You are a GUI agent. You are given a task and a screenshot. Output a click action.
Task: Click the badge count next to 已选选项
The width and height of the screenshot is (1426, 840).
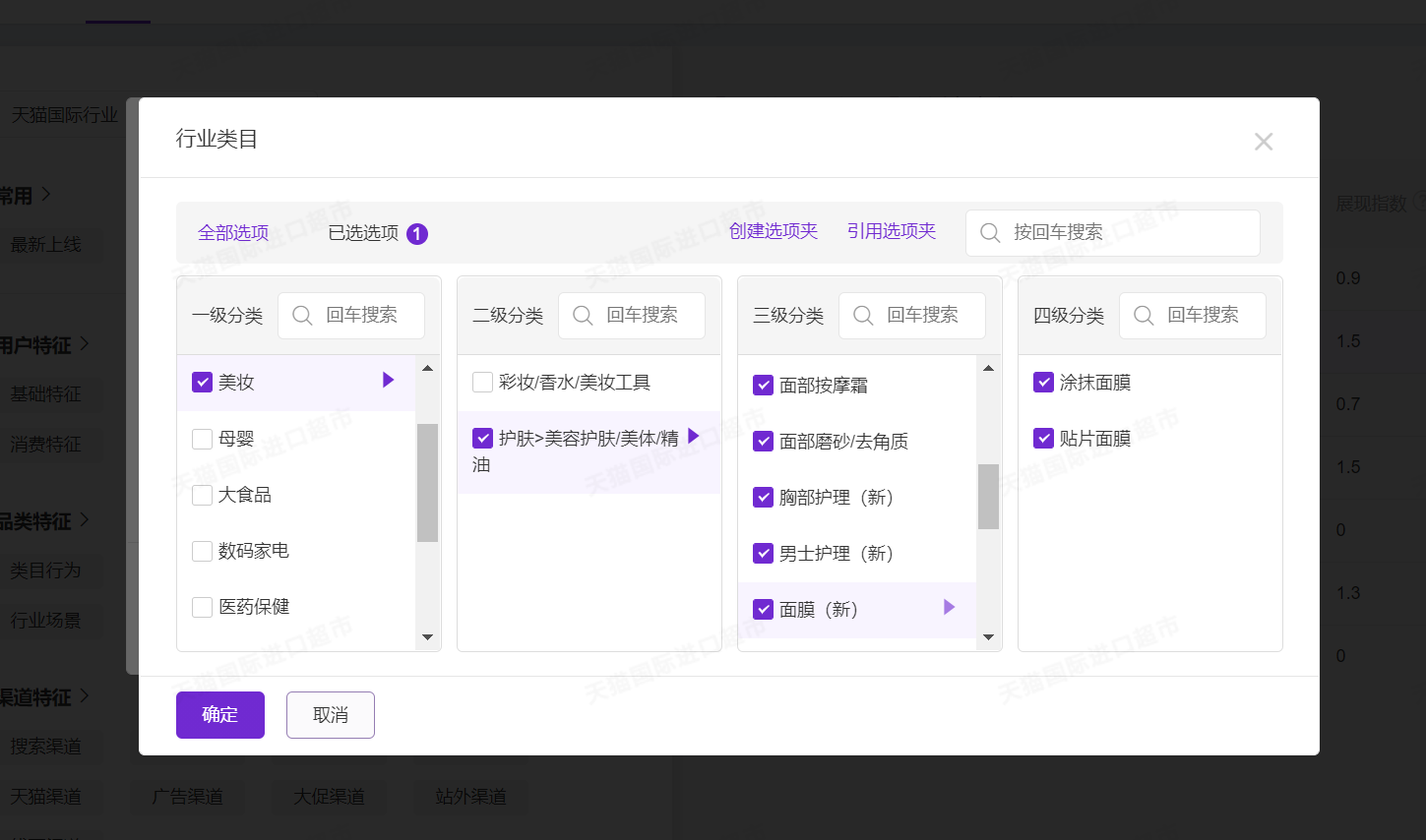tap(417, 234)
